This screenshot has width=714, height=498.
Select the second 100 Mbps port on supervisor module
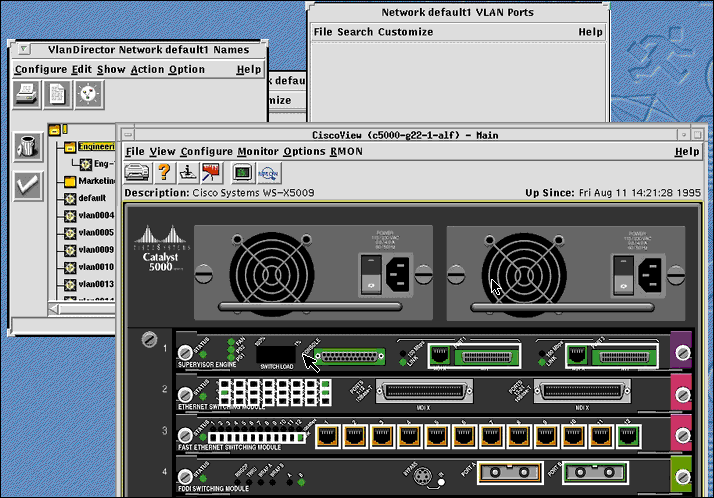click(x=612, y=355)
